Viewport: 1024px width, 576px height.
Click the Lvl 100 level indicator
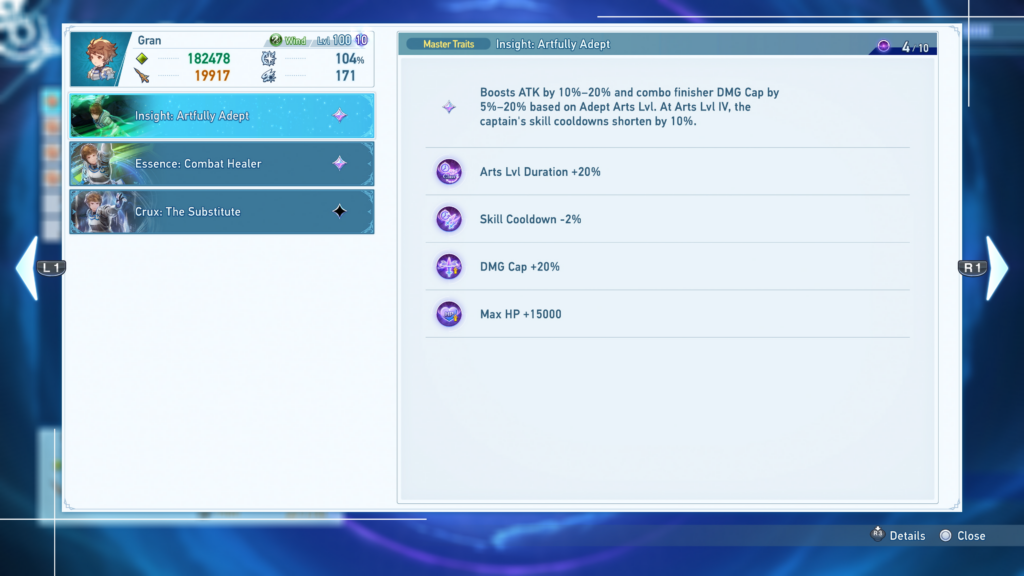[x=334, y=40]
